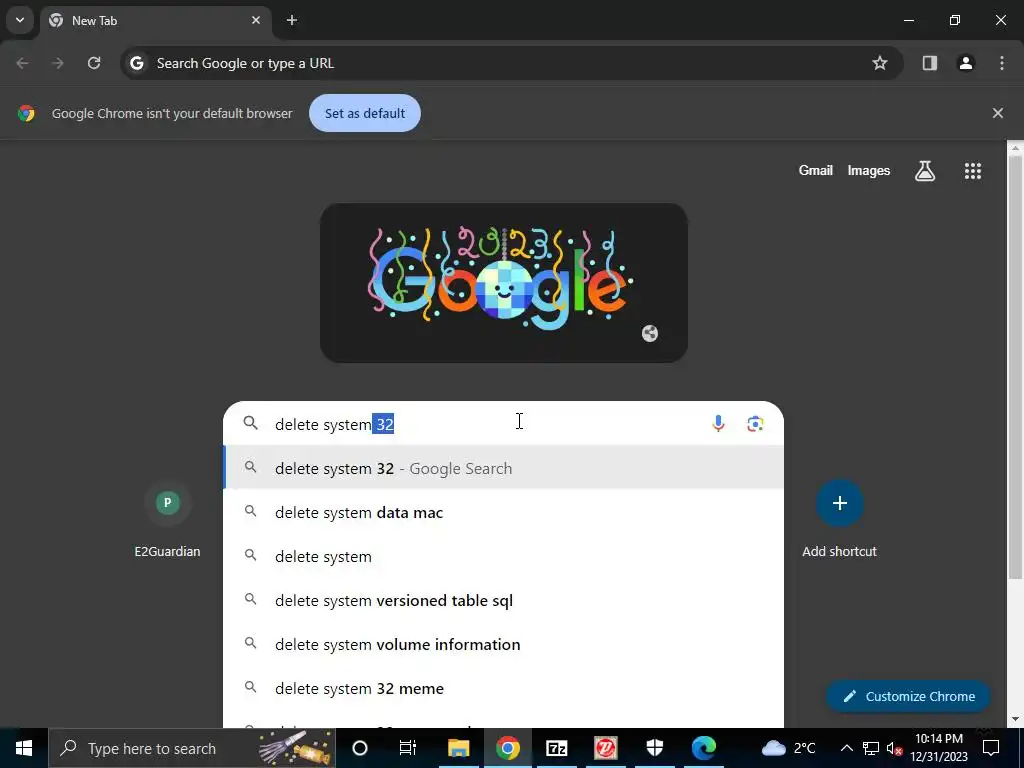Viewport: 1024px width, 768px height.
Task: Open File Explorer from taskbar
Action: pyautogui.click(x=458, y=748)
